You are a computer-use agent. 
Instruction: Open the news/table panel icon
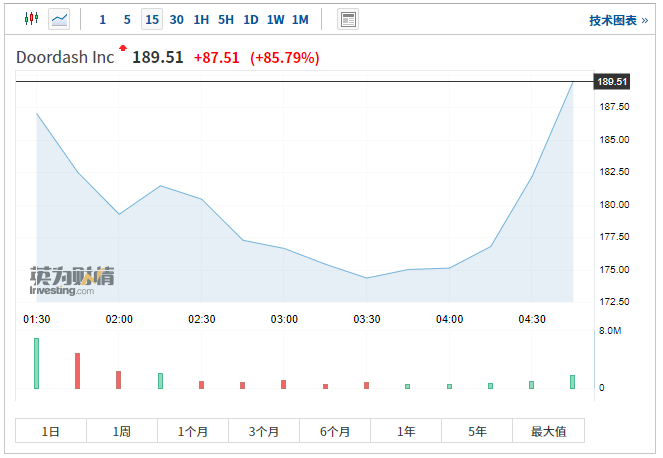pyautogui.click(x=348, y=19)
